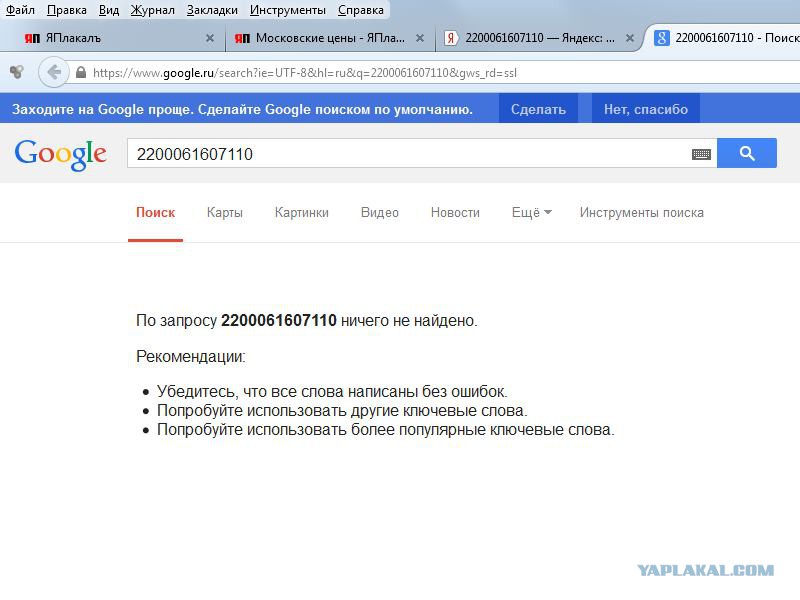The image size is (800, 600).
Task: Click the Нет, спасибо button
Action: pyautogui.click(x=645, y=109)
